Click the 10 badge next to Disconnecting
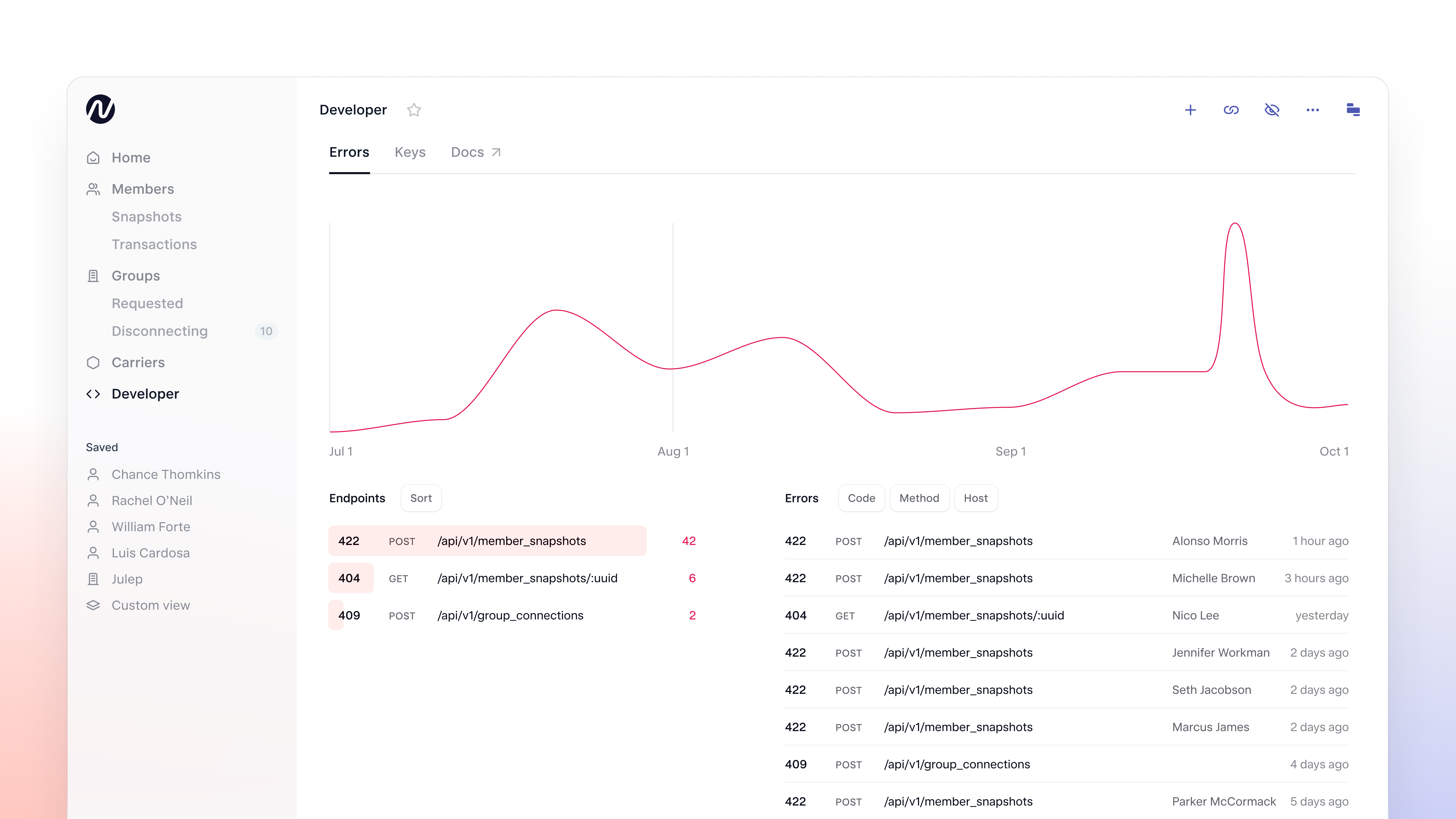Screen dimensions: 1456x819 (x=266, y=331)
